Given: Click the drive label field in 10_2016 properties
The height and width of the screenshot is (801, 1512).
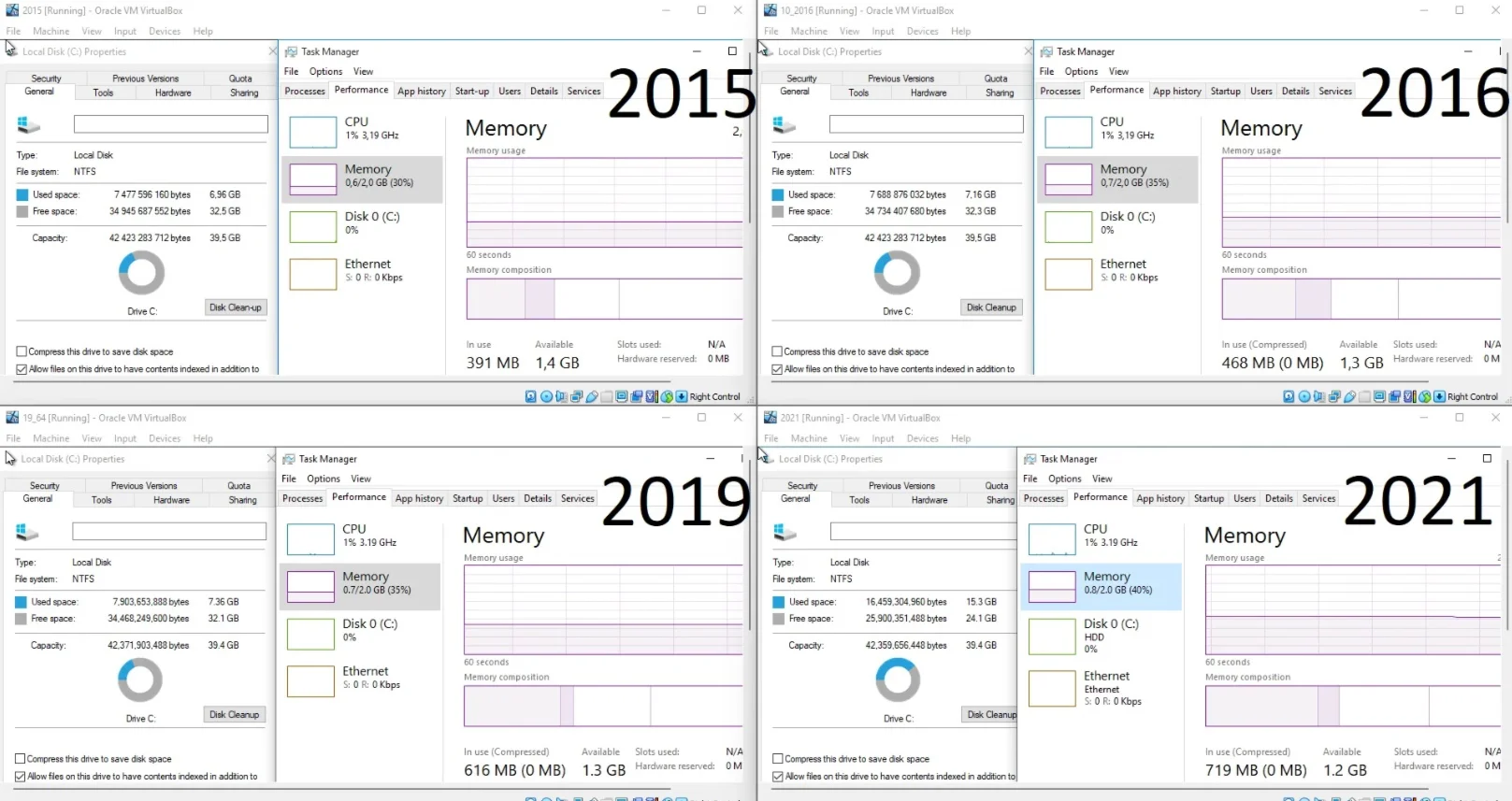Looking at the screenshot, I should (x=927, y=124).
